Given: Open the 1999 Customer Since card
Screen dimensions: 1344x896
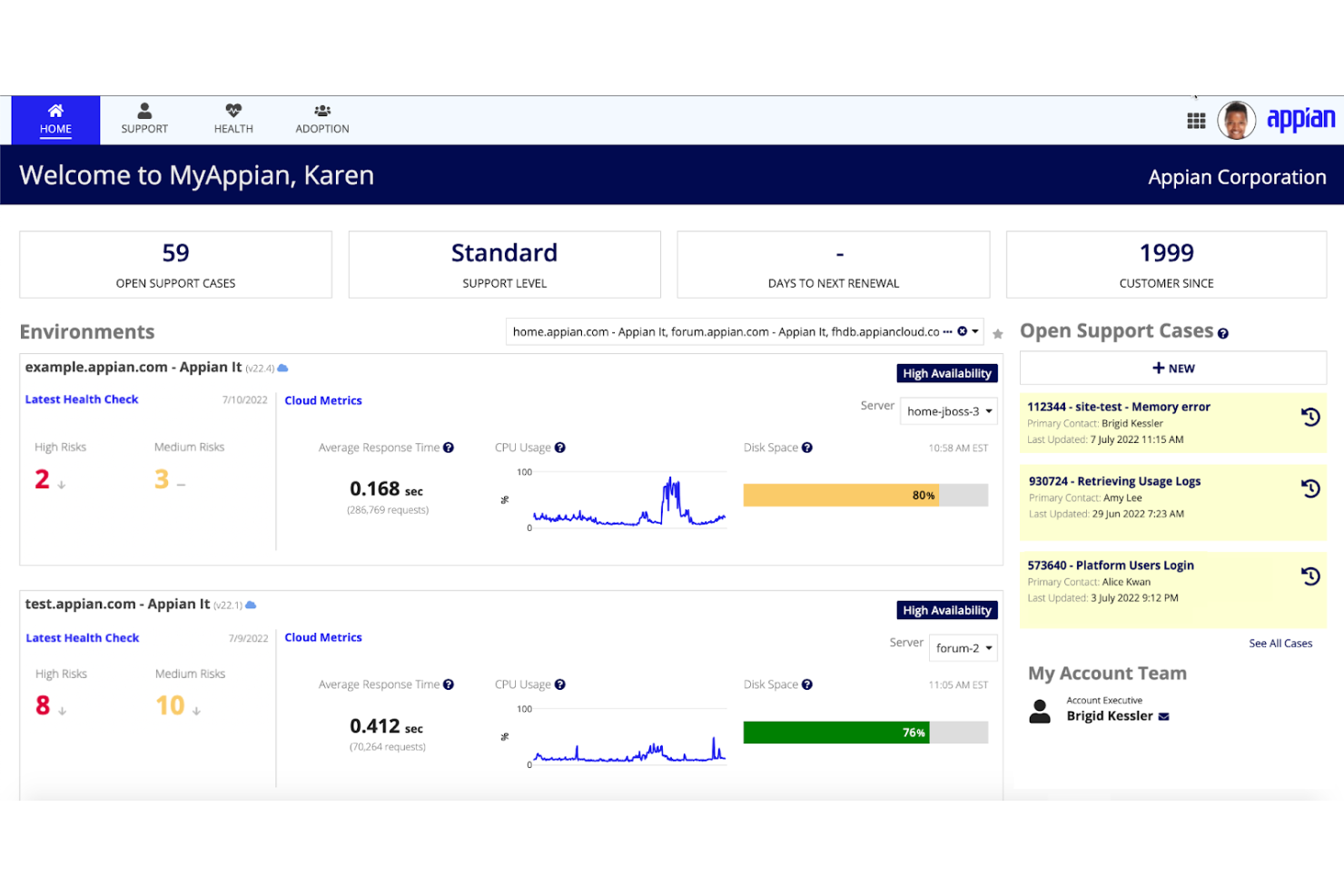Looking at the screenshot, I should [x=1166, y=264].
